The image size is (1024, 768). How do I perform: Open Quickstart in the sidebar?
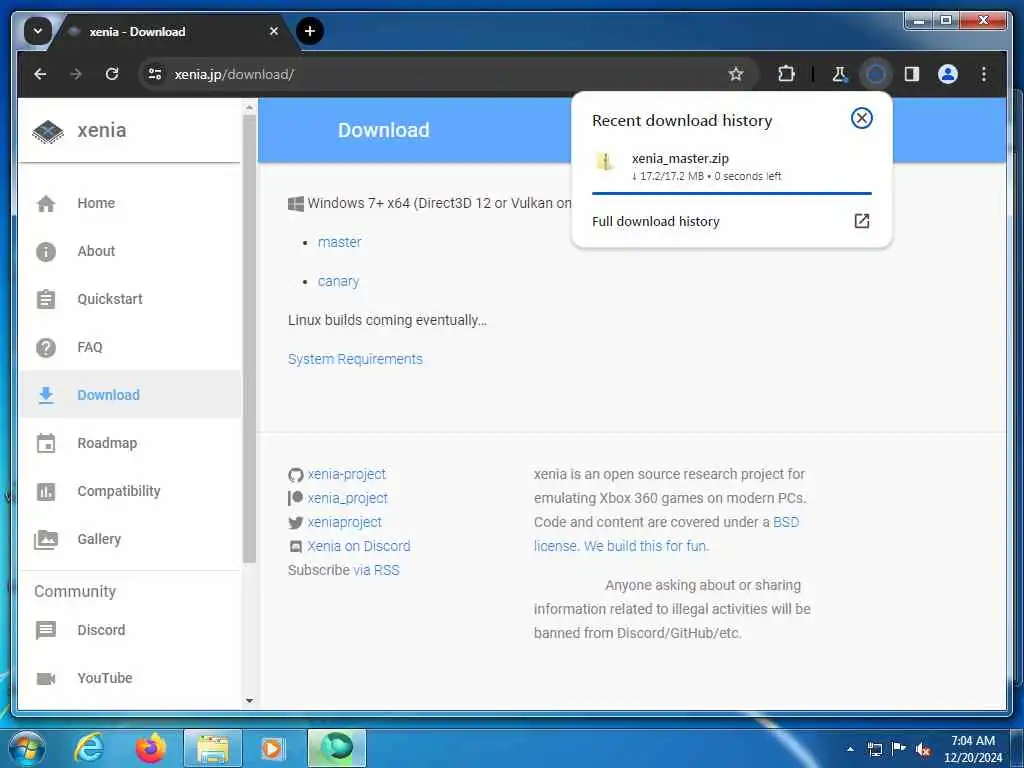(x=130, y=299)
